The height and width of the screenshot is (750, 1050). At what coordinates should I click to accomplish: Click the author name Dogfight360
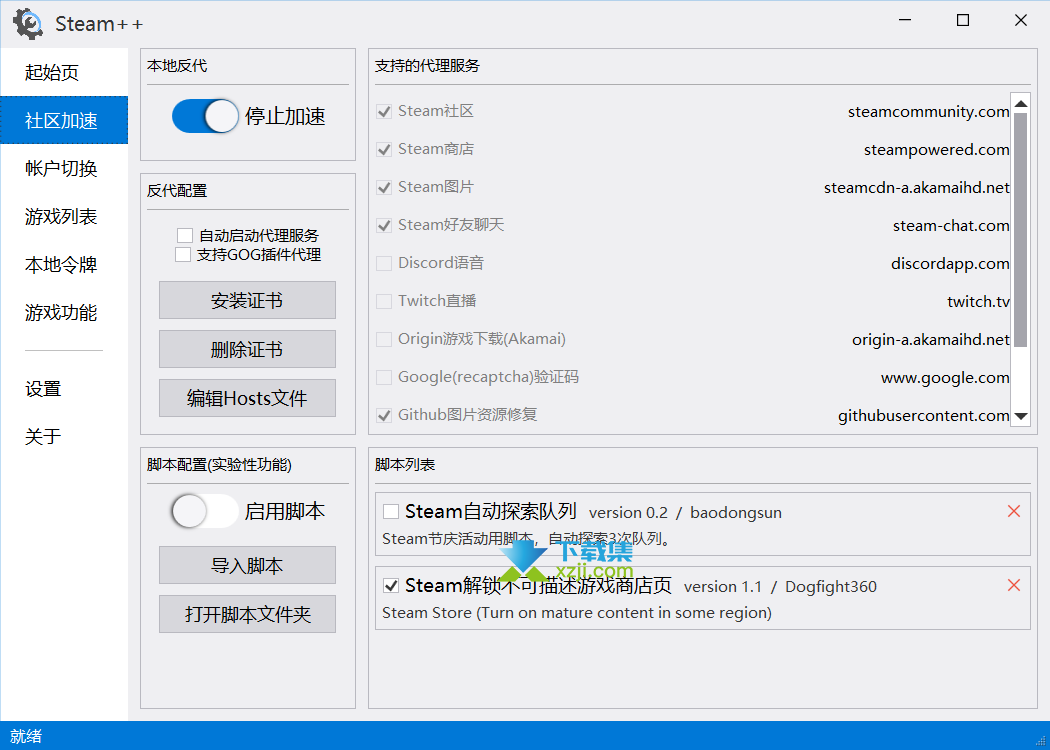(x=830, y=587)
